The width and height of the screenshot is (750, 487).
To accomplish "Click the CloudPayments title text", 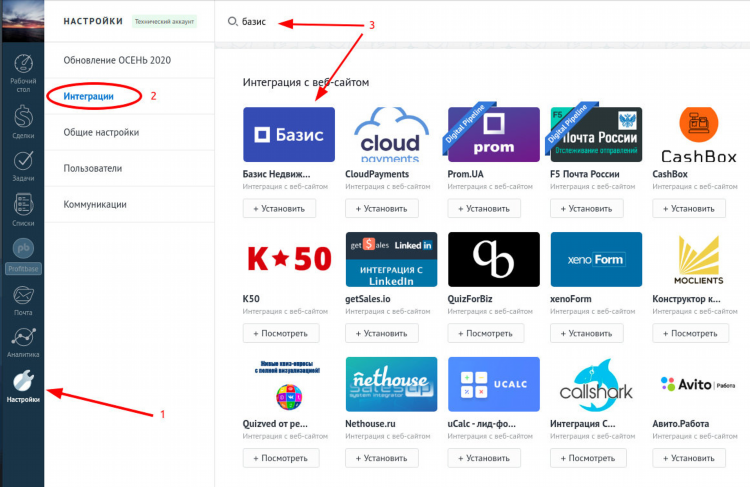I will (377, 174).
